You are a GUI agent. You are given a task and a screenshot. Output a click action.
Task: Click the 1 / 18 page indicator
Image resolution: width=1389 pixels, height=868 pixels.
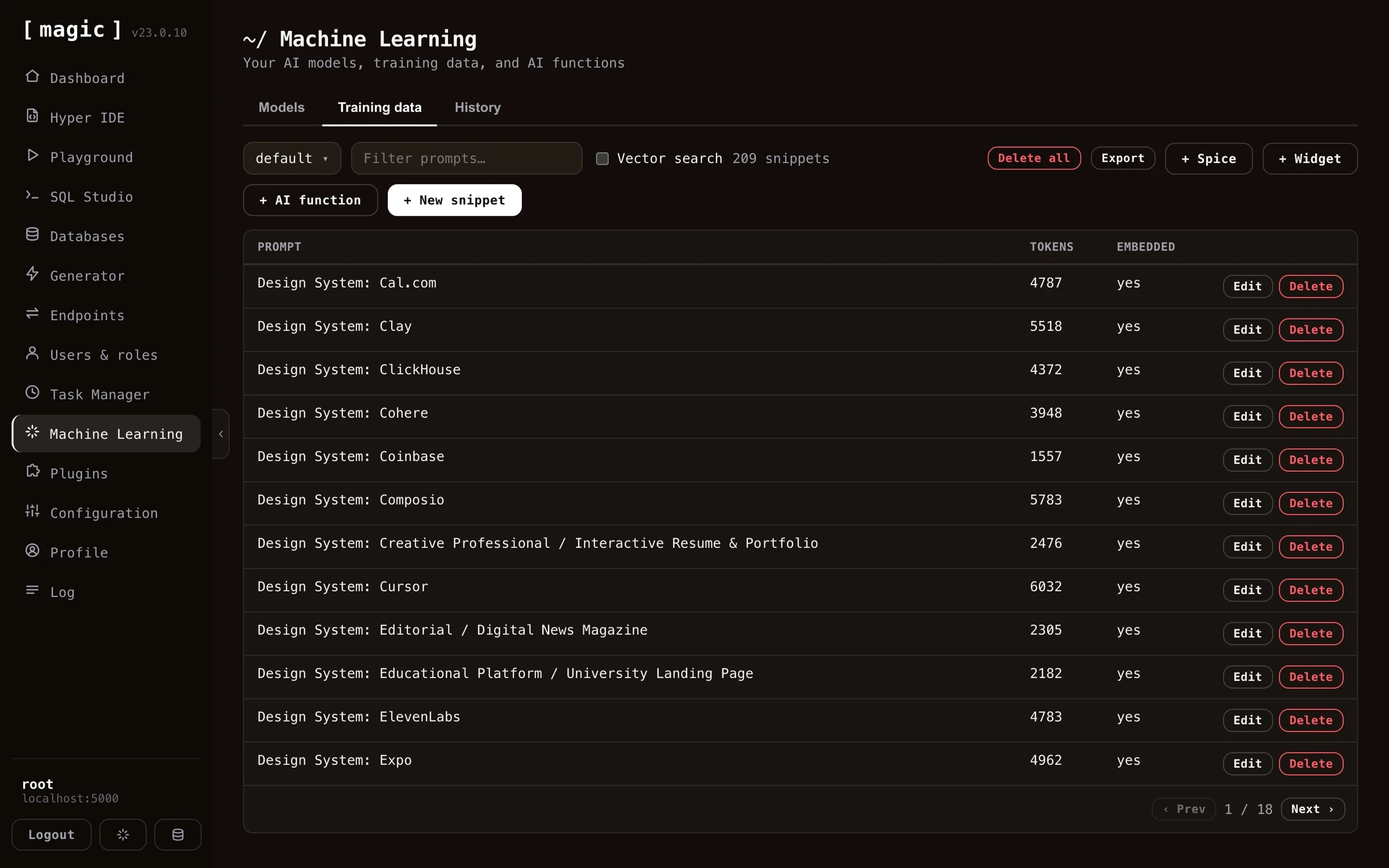coord(1248,809)
